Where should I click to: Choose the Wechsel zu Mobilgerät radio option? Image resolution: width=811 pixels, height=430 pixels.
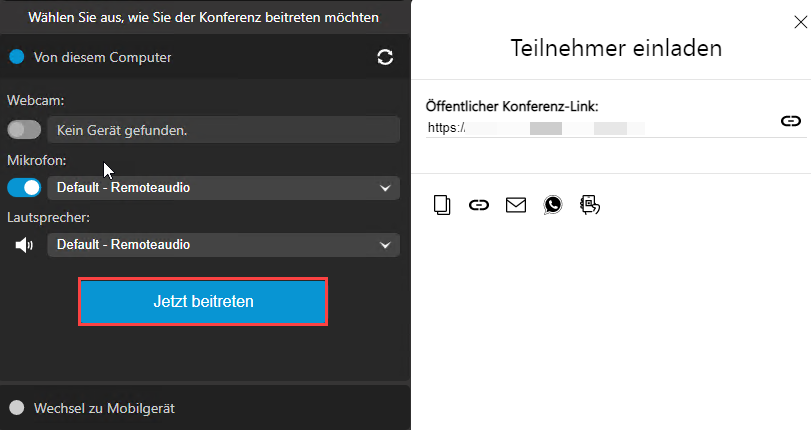click(x=17, y=408)
